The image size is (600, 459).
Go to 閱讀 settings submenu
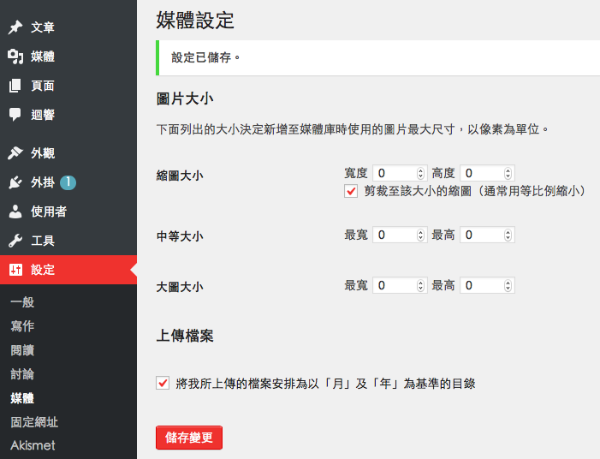[22, 350]
